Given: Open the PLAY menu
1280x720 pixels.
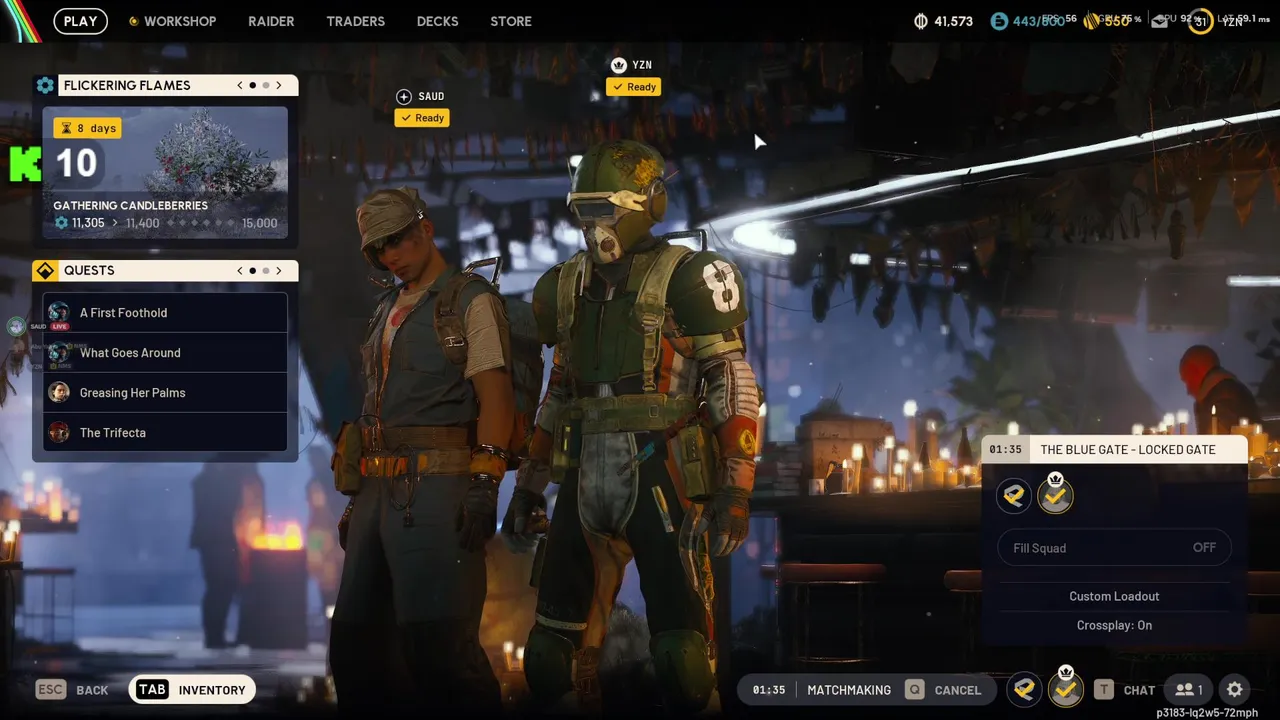Looking at the screenshot, I should pos(80,21).
